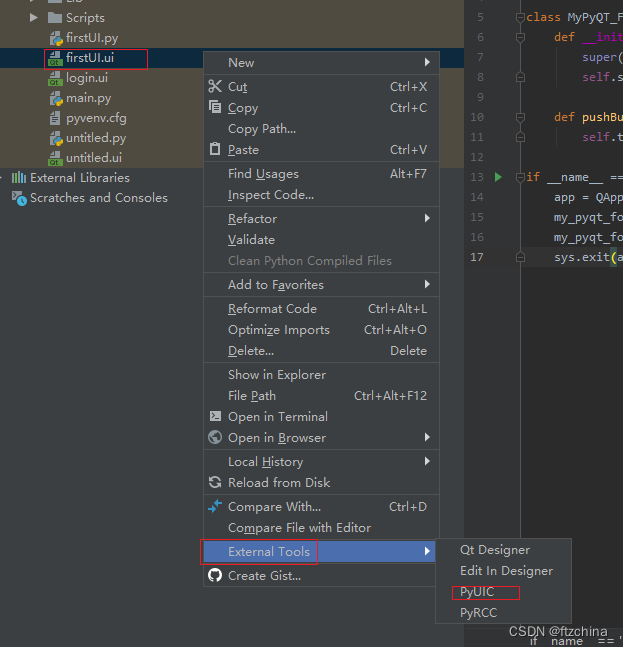
Task: Click the Open in Terminal icon
Action: coord(215,416)
